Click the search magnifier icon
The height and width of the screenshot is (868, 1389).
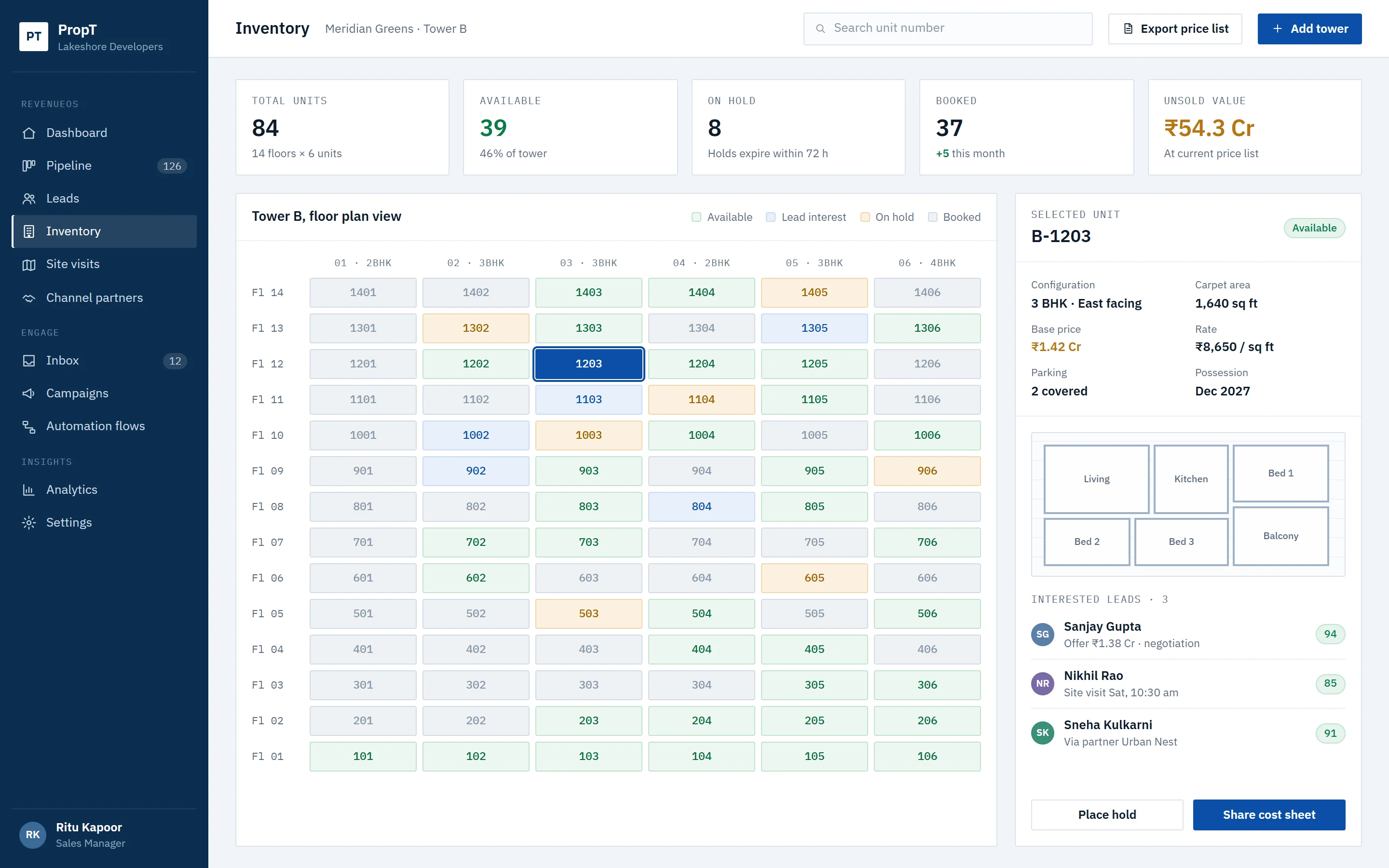coord(820,29)
